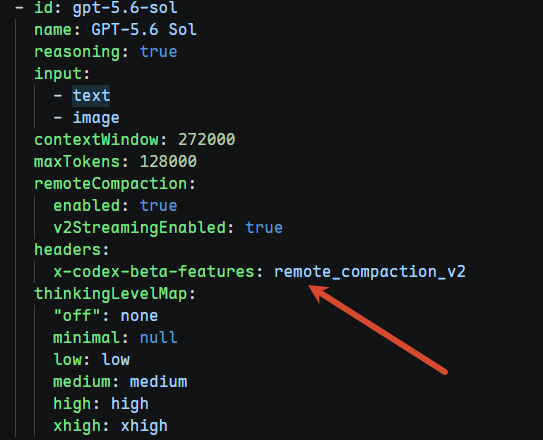Click the none value after "off"
This screenshot has width=543, height=440.
pos(139,316)
